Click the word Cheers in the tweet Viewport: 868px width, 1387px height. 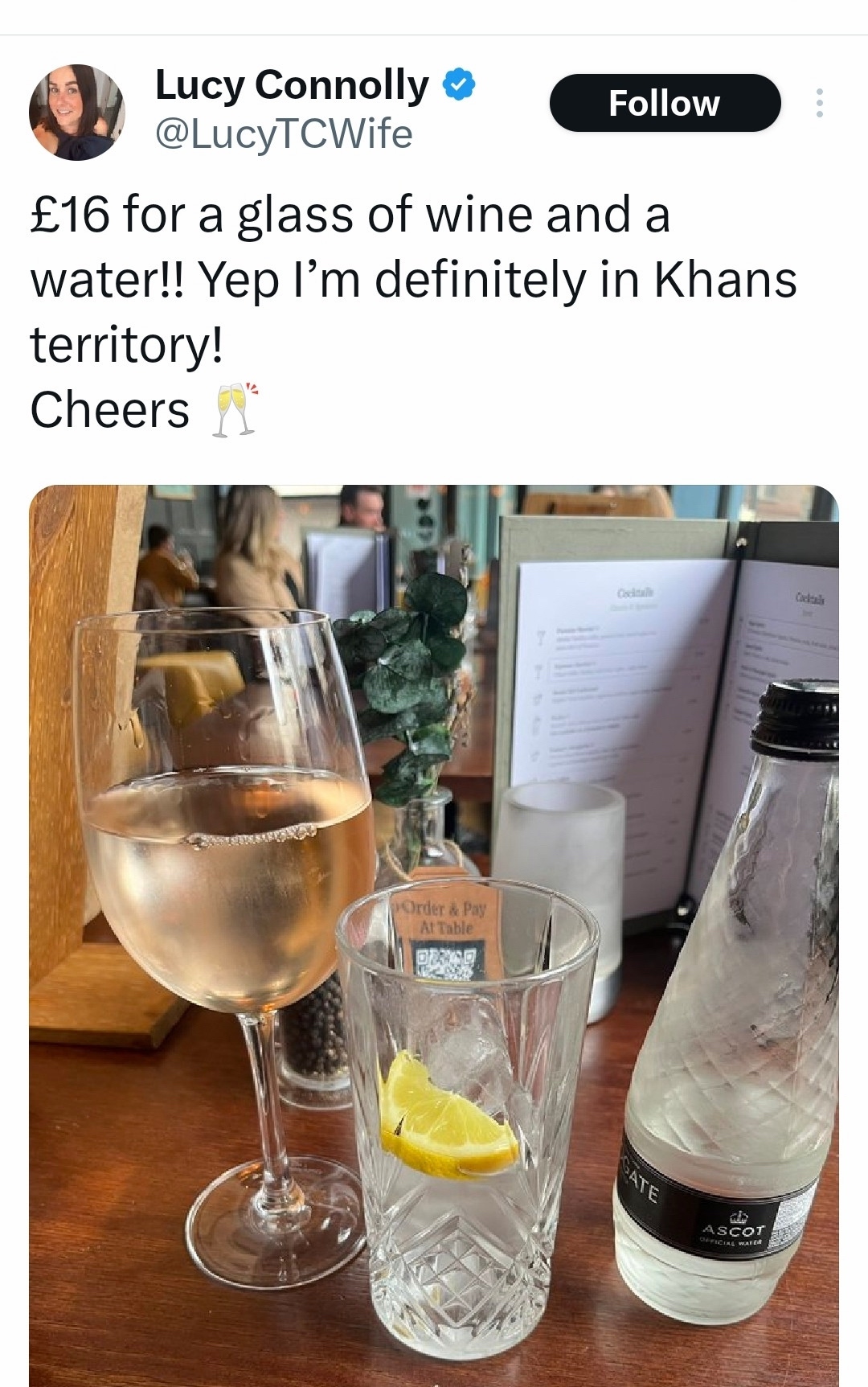110,410
